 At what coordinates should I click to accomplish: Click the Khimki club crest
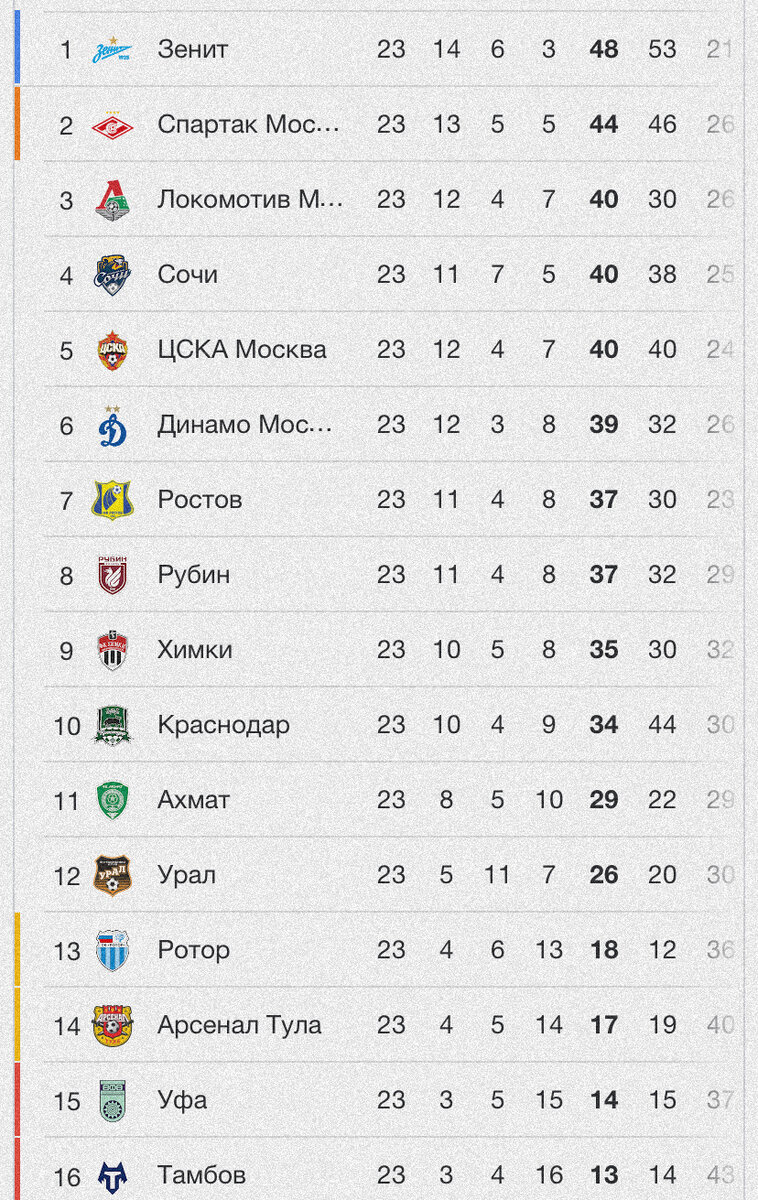(x=111, y=650)
